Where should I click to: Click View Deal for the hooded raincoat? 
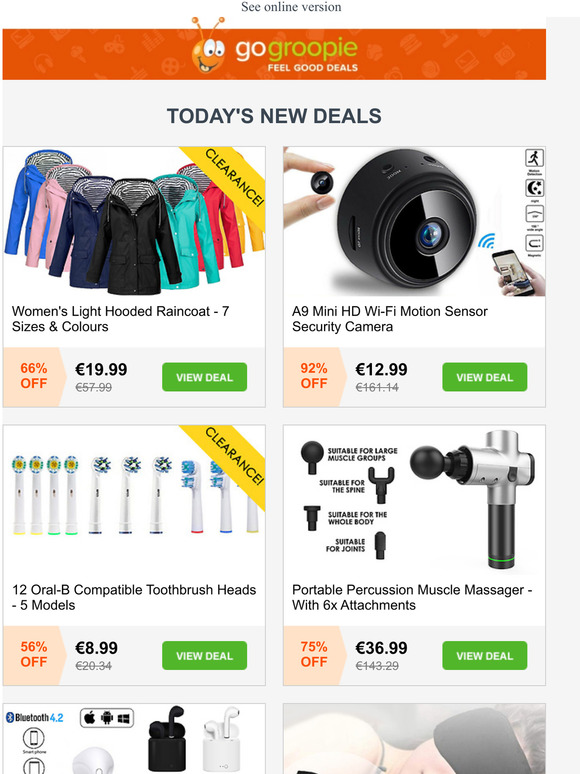(x=204, y=377)
